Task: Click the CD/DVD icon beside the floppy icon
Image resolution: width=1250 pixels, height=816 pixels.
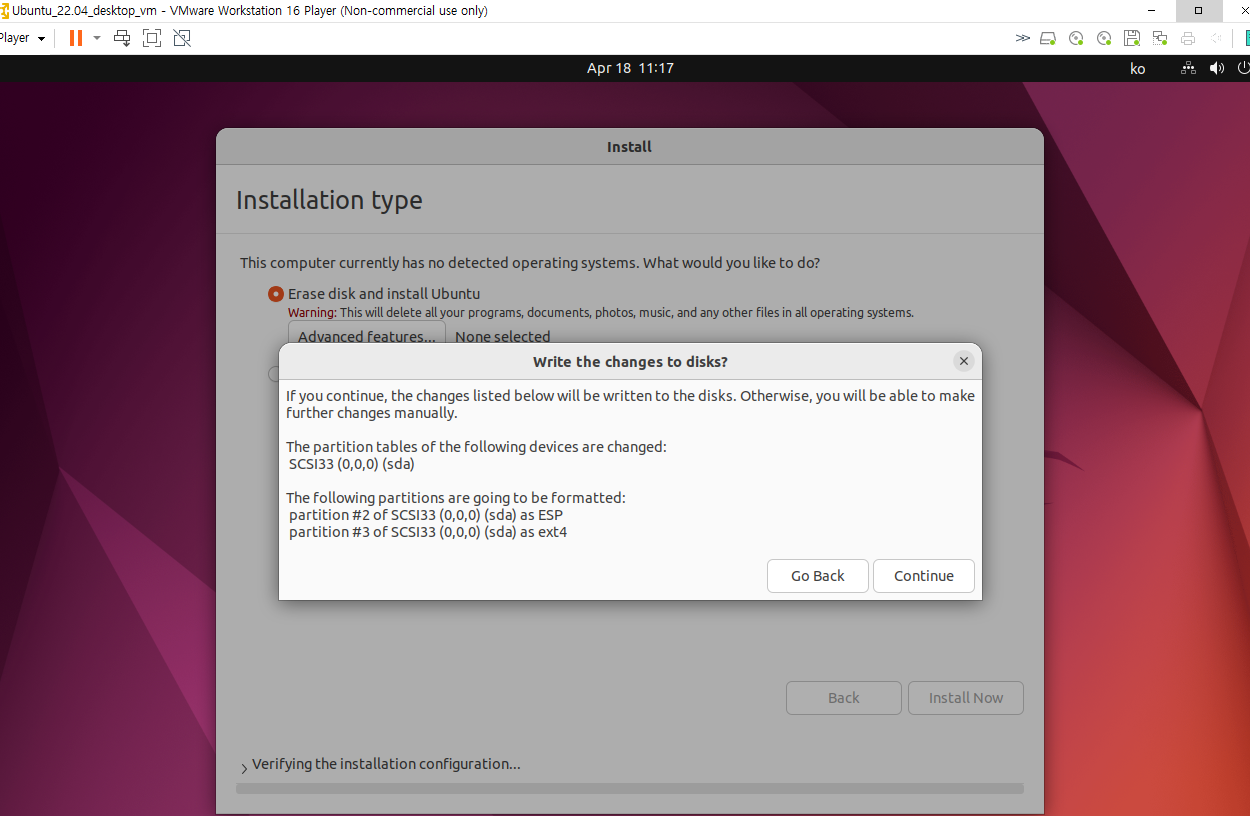Action: pyautogui.click(x=1104, y=38)
